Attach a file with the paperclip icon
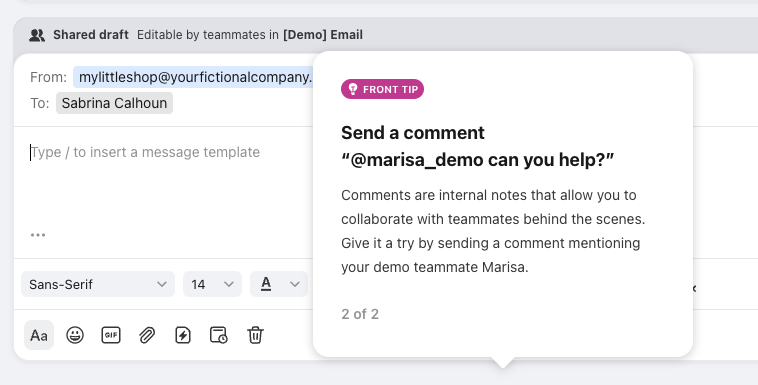 [147, 335]
